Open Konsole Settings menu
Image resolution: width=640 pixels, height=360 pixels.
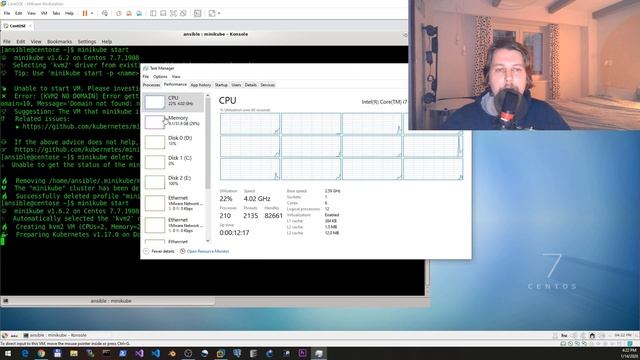pos(87,42)
